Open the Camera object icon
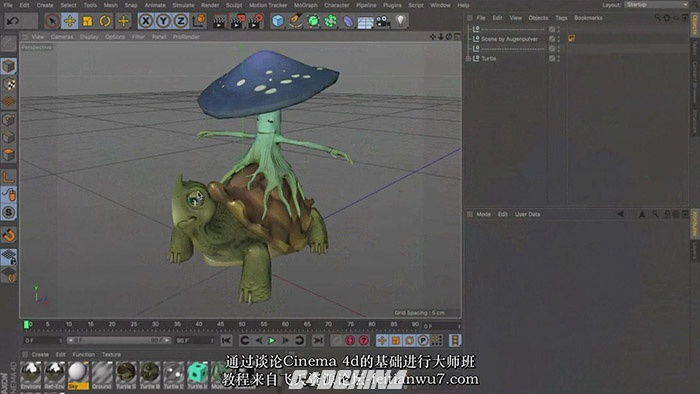Viewport: 700px width, 394px height. [x=383, y=21]
